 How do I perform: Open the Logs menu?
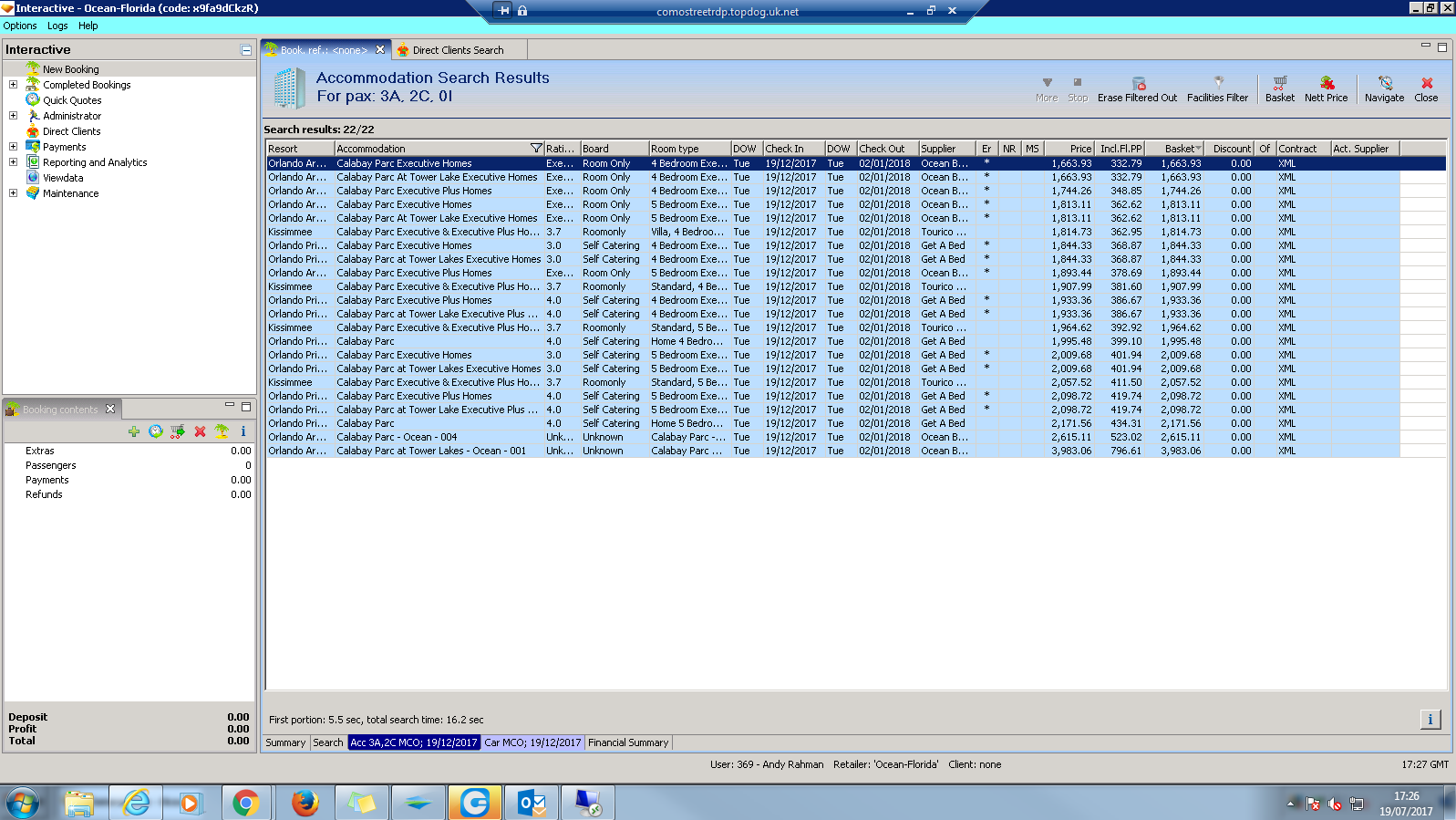tap(57, 26)
